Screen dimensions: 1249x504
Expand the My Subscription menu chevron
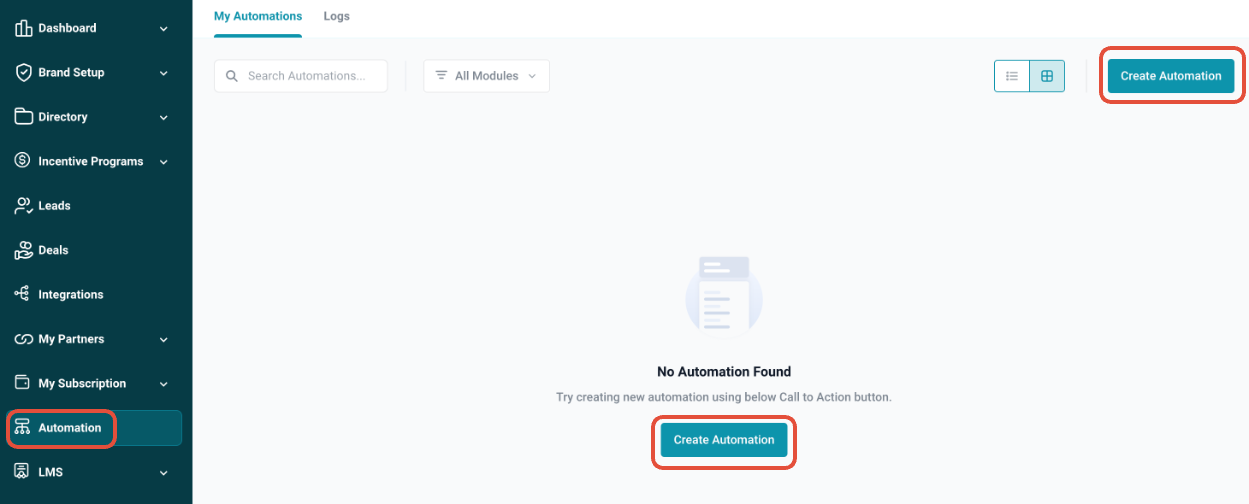(x=164, y=384)
